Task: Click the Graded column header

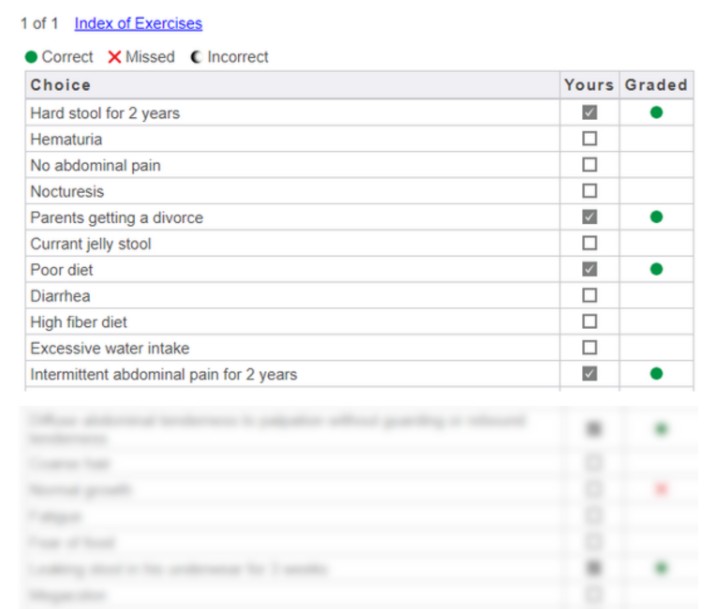Action: click(x=656, y=85)
